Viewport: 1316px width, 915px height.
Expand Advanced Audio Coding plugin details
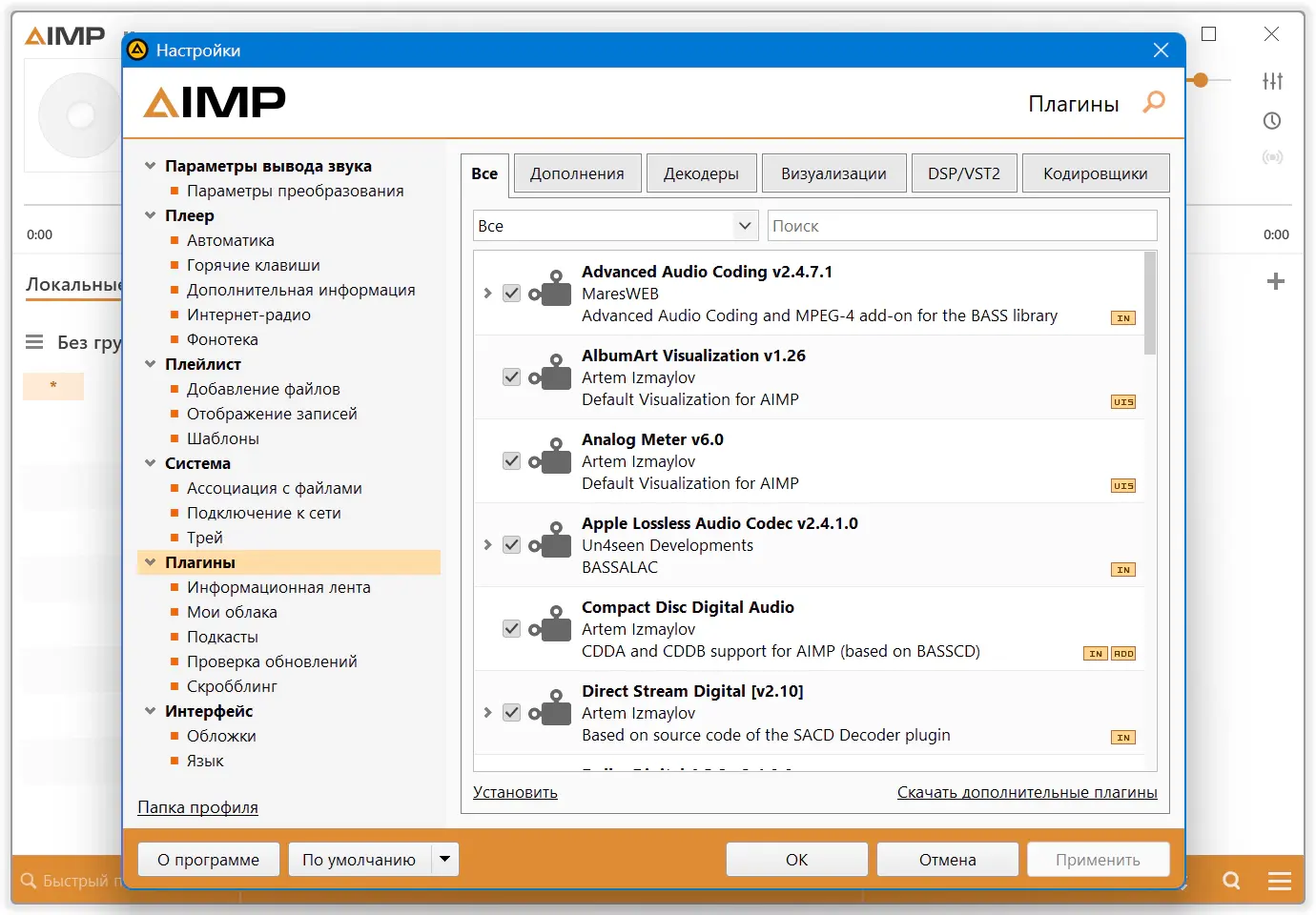(x=487, y=293)
